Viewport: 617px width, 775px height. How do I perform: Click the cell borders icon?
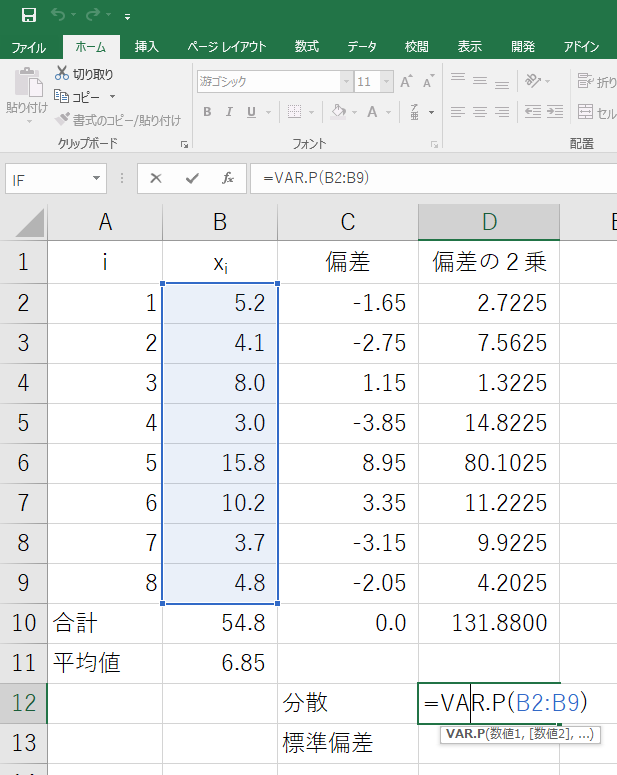[295, 112]
